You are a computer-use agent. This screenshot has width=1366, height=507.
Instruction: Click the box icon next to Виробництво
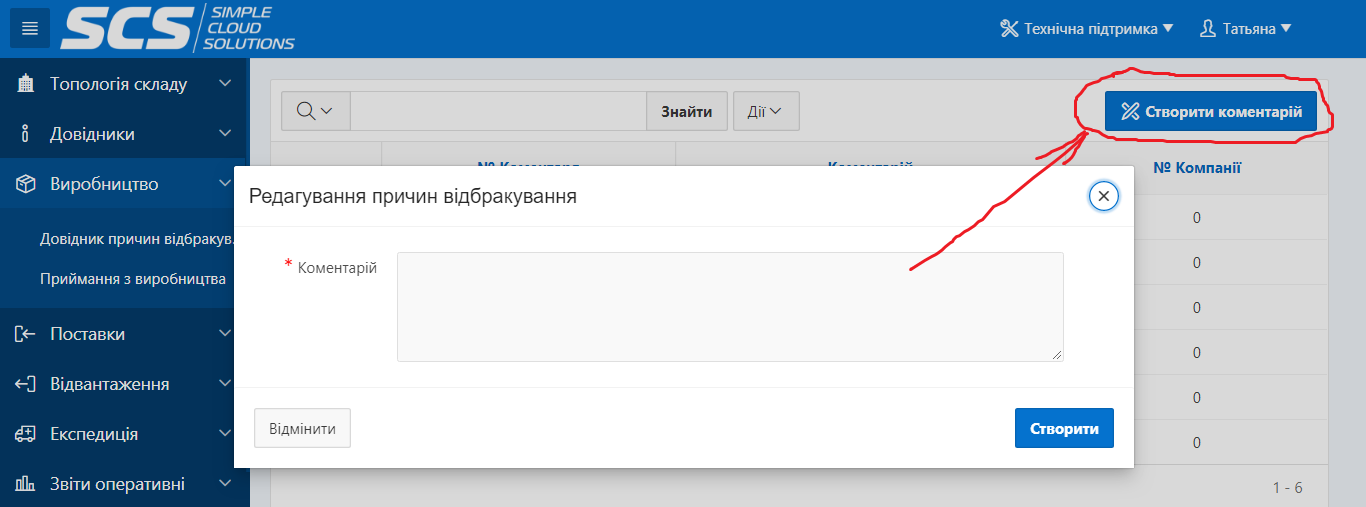tap(26, 184)
